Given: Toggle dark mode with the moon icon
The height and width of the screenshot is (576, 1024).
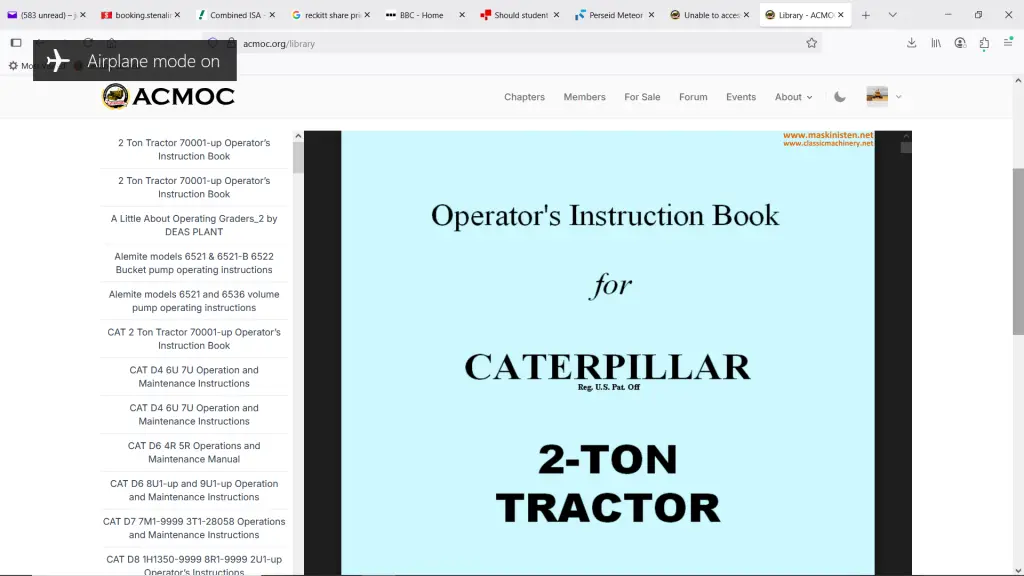Looking at the screenshot, I should pos(840,97).
